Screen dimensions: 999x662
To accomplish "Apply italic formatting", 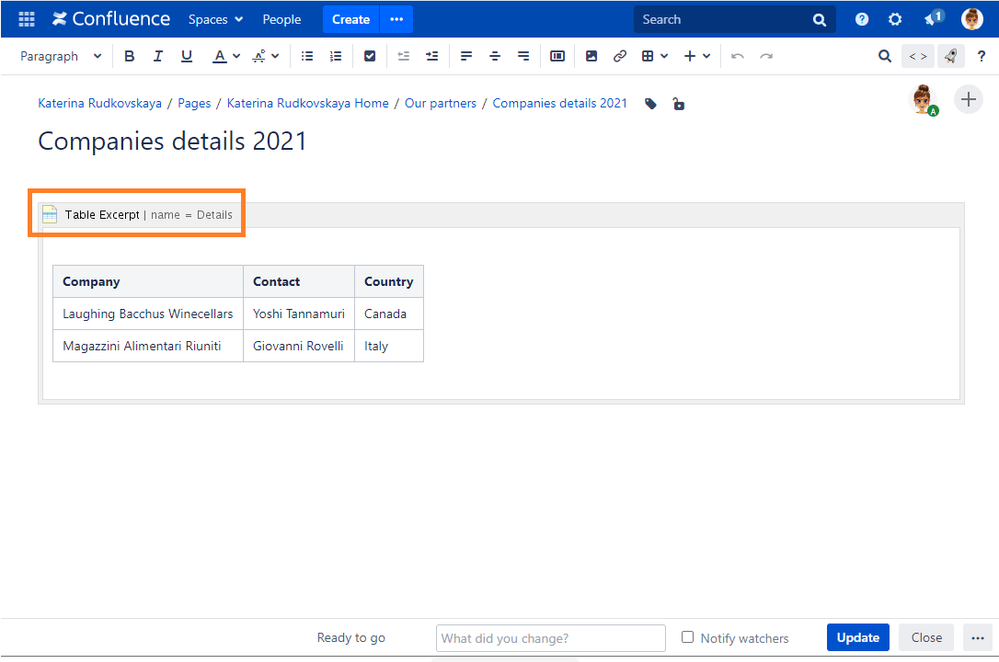I will pyautogui.click(x=157, y=56).
